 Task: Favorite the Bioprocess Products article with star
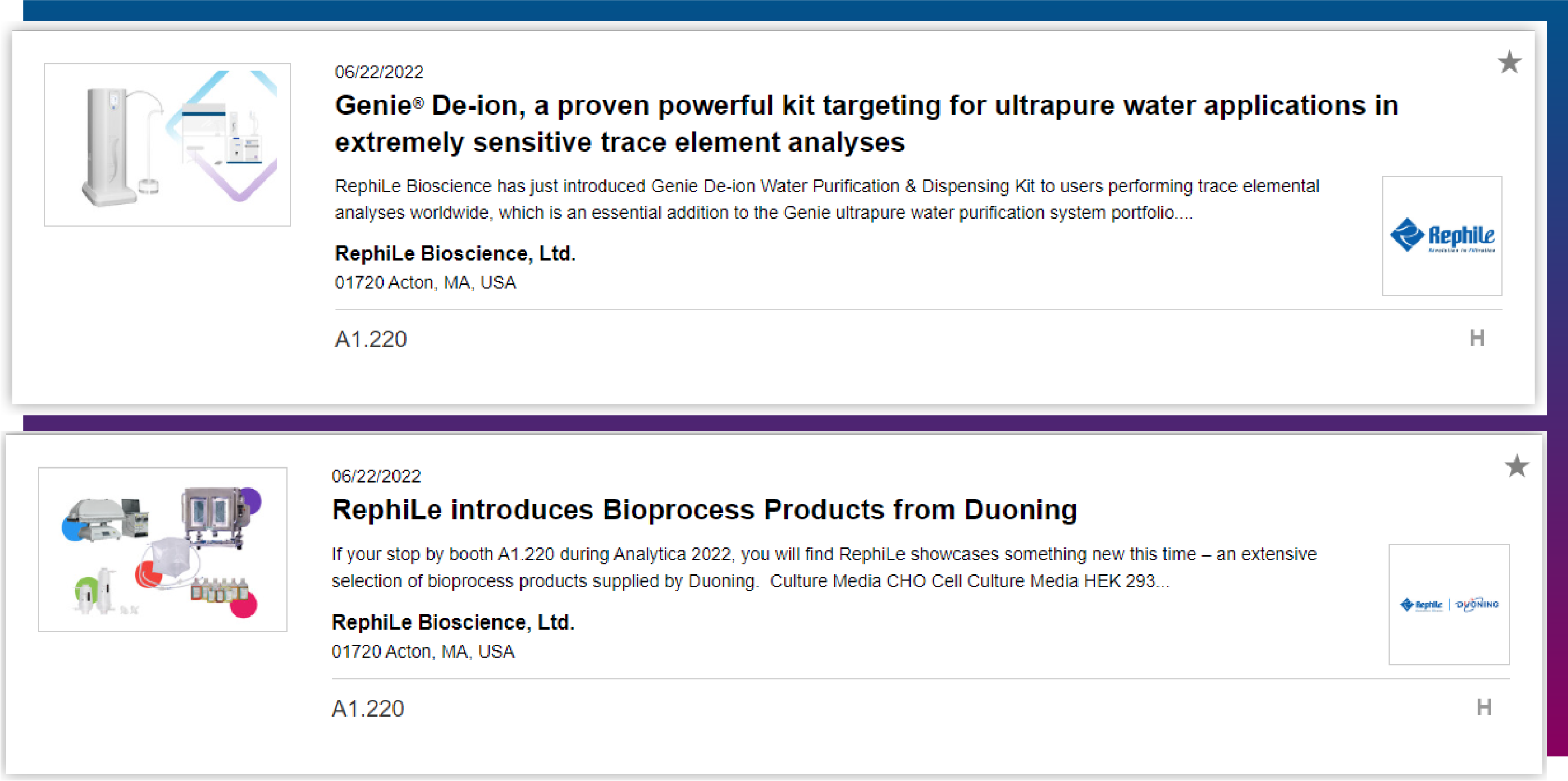[x=1516, y=466]
